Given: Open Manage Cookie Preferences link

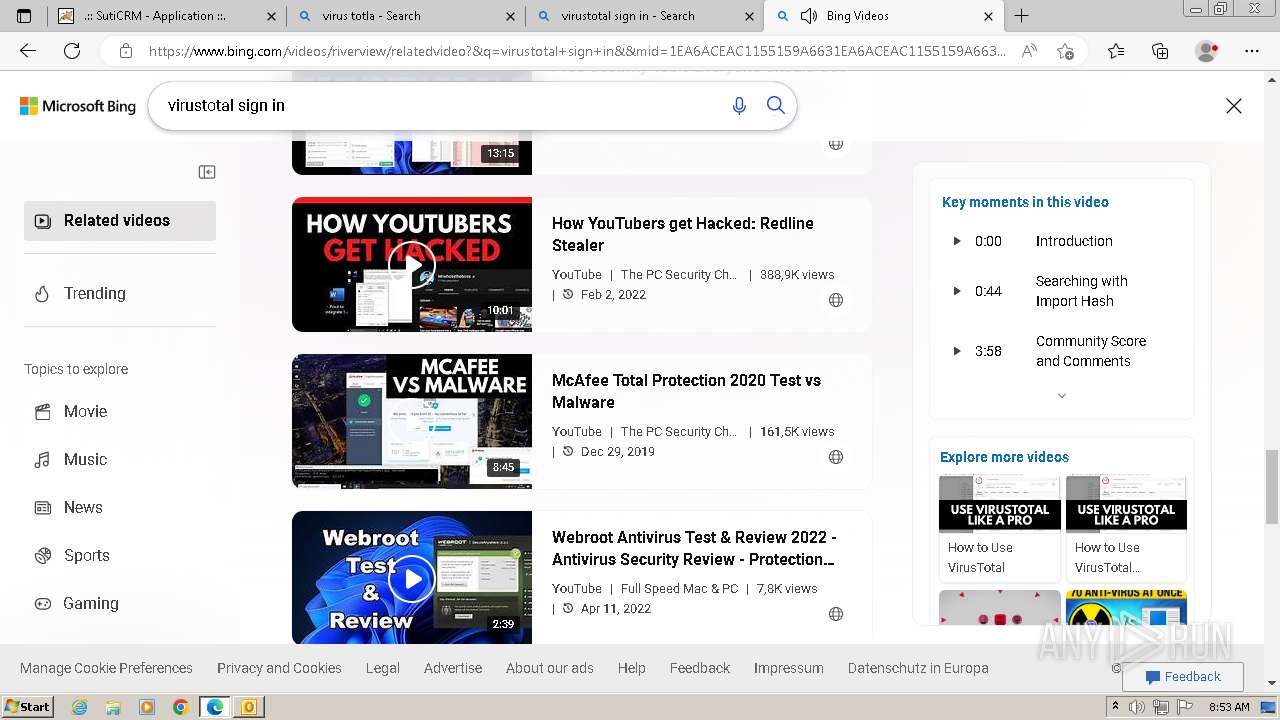Looking at the screenshot, I should pyautogui.click(x=106, y=668).
